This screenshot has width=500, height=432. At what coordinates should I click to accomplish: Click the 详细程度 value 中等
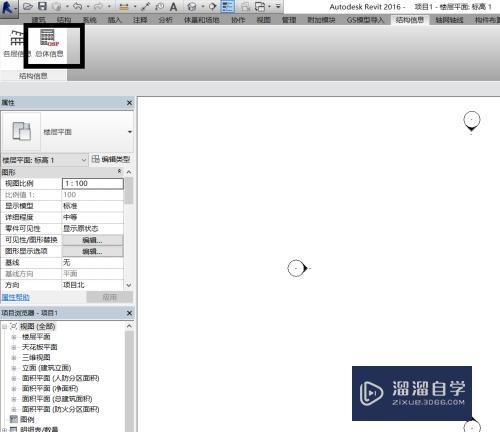pos(93,217)
